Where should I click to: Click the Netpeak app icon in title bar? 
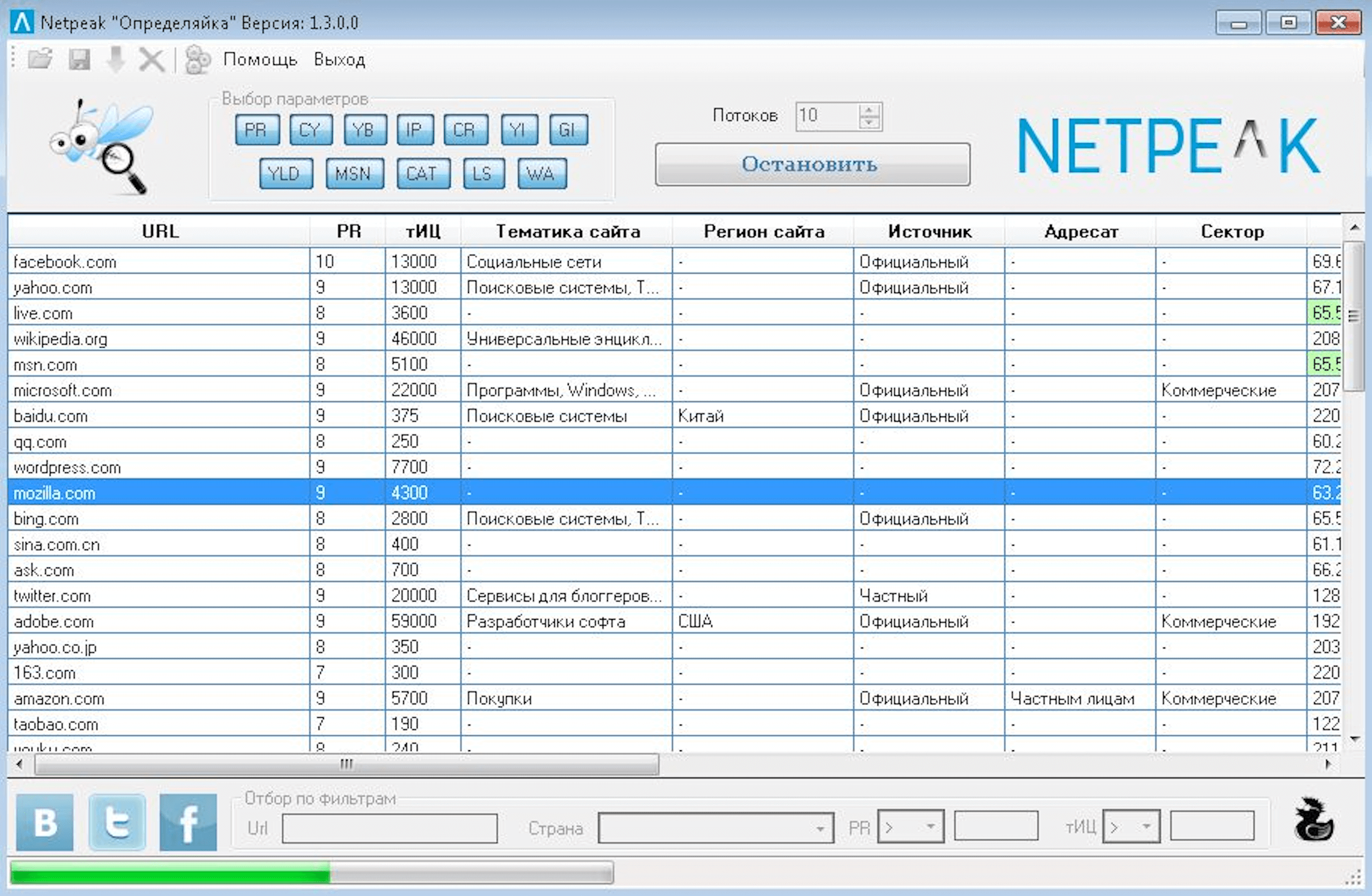(23, 23)
